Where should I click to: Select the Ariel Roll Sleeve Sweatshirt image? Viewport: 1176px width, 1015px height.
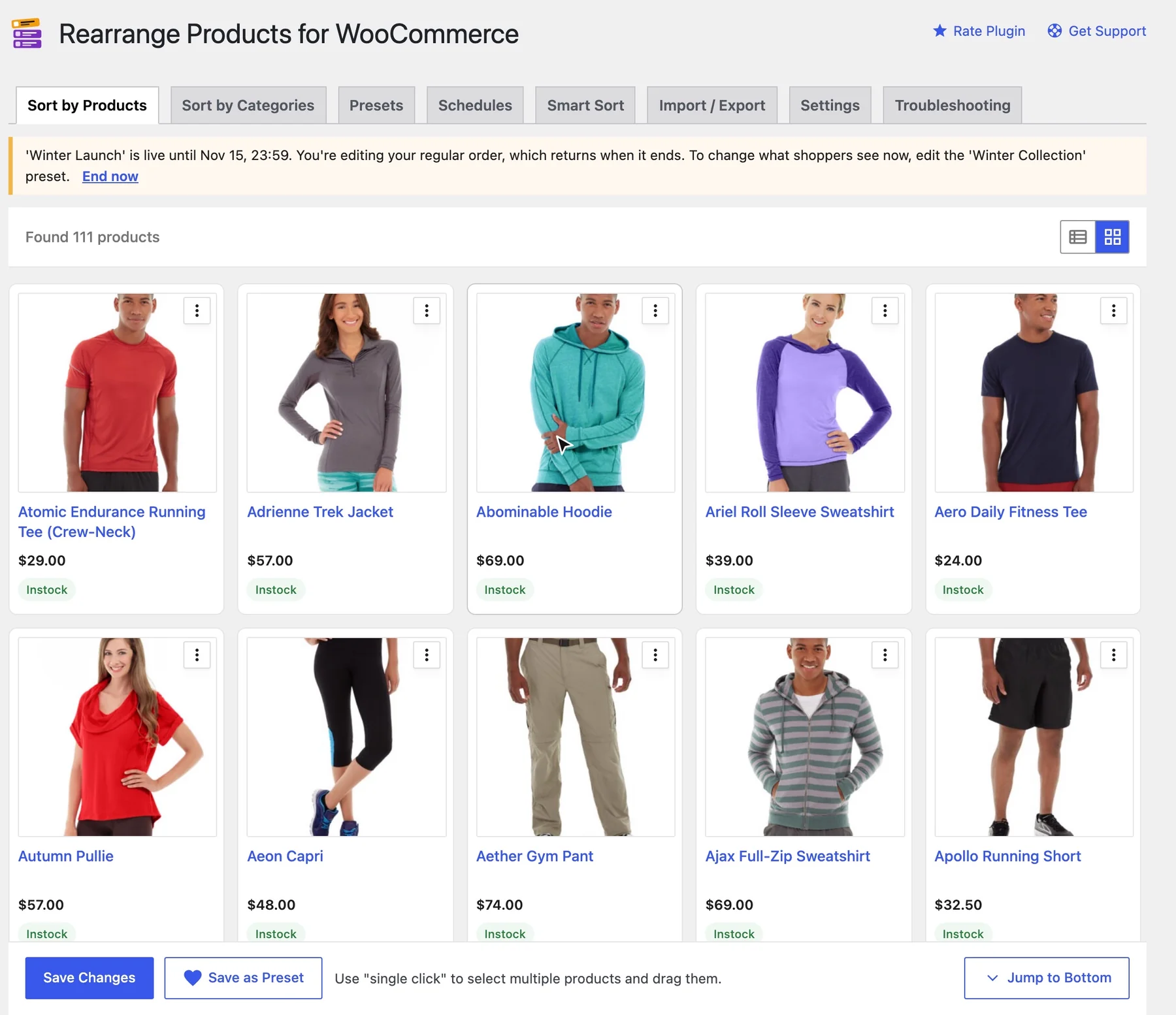tap(805, 393)
